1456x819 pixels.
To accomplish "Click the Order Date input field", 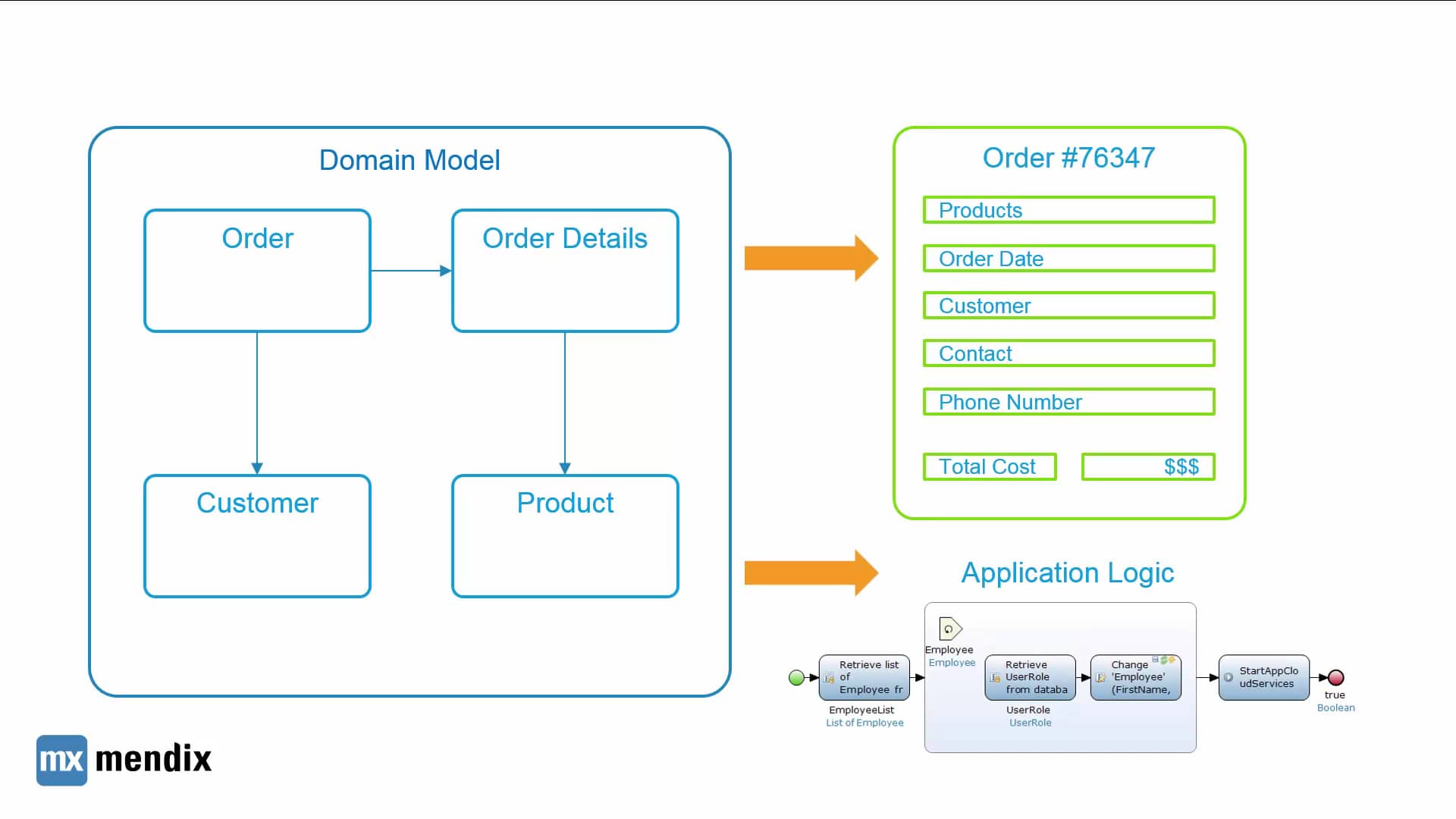I will [1068, 259].
